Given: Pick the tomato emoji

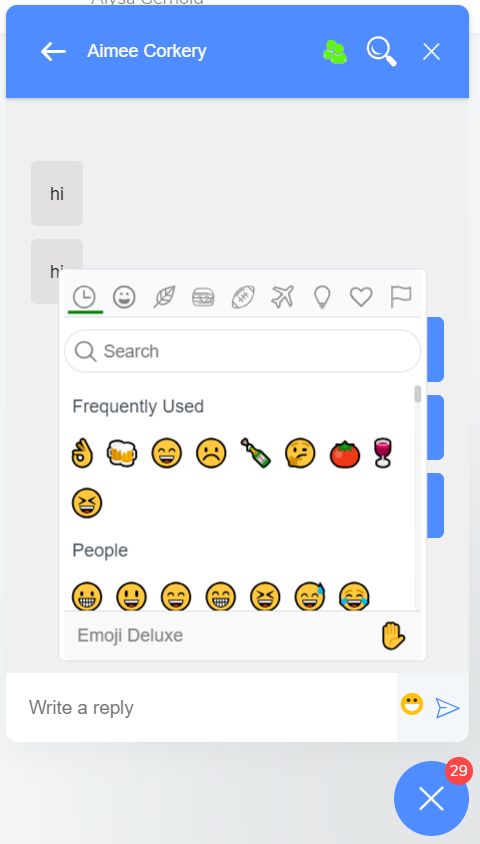Looking at the screenshot, I should 344,453.
